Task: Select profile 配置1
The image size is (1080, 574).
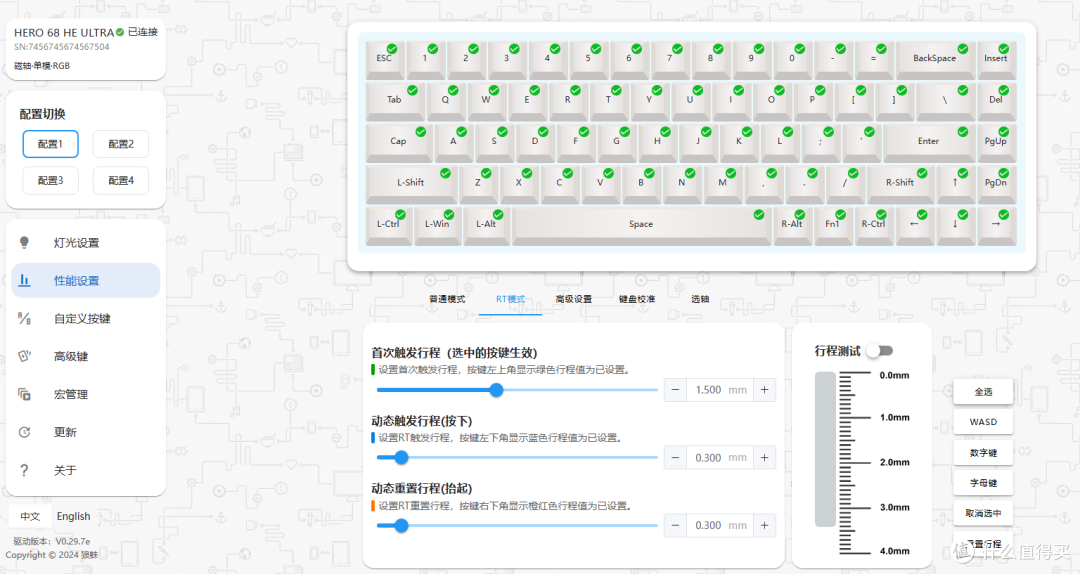Action: [x=50, y=144]
